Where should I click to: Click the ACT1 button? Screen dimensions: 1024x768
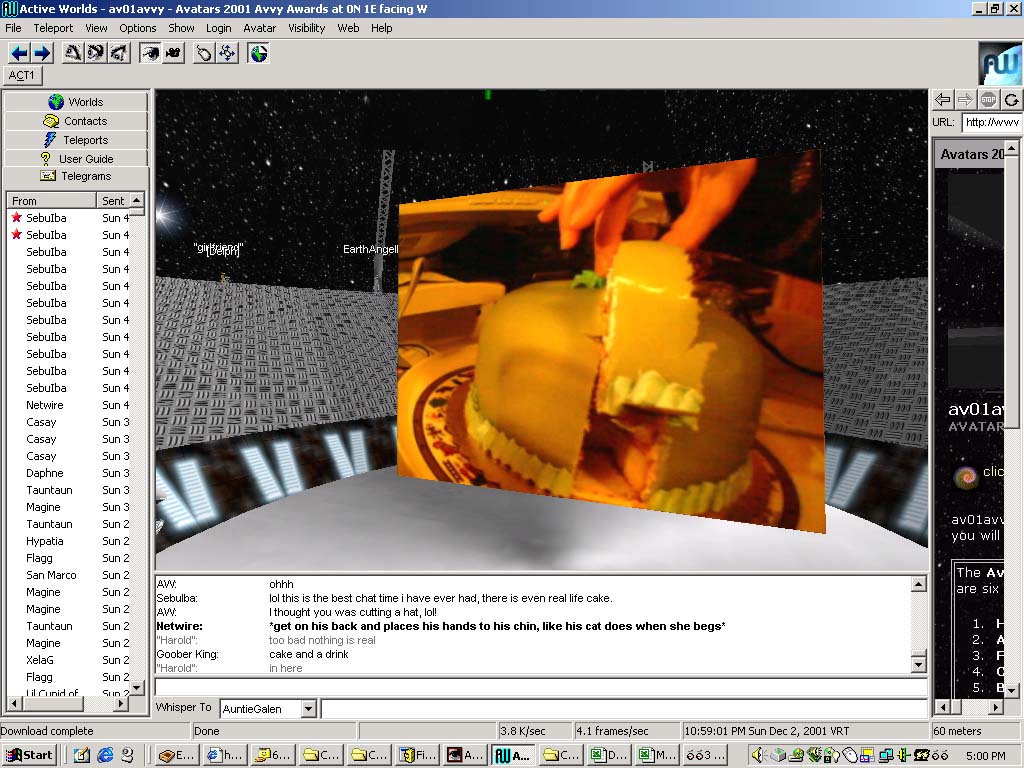click(x=22, y=76)
